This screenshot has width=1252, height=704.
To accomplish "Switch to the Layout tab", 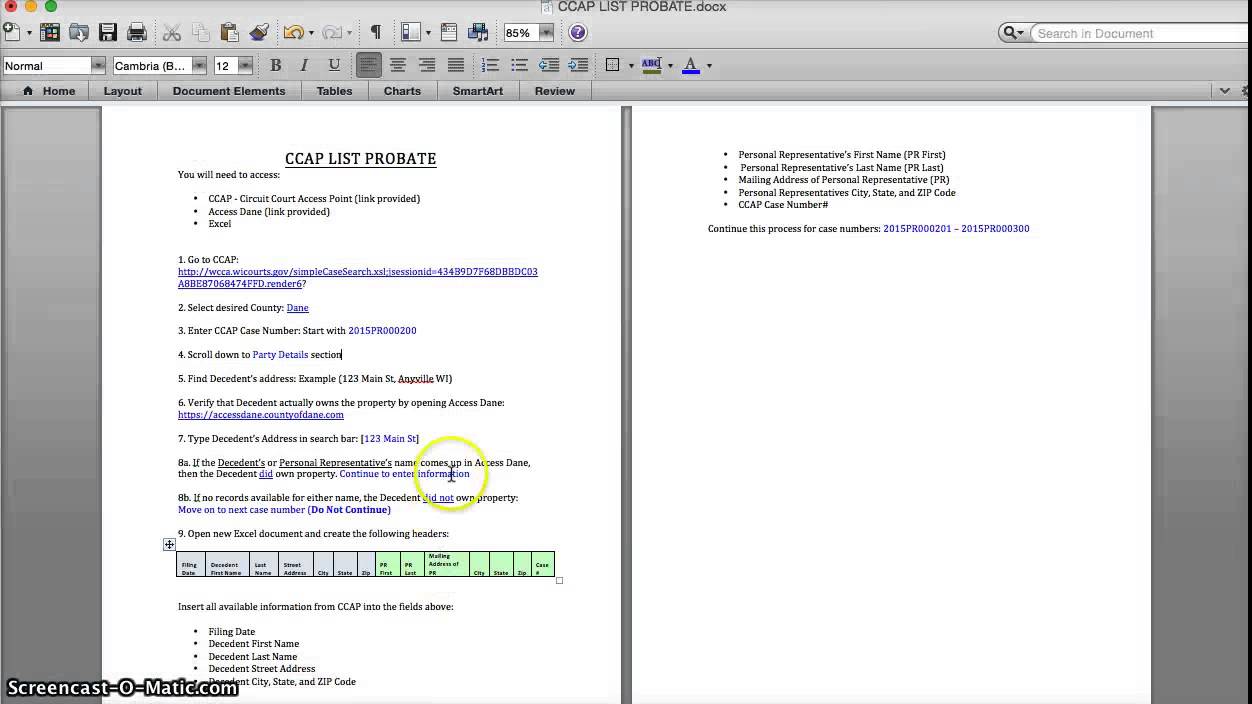I will tap(123, 91).
